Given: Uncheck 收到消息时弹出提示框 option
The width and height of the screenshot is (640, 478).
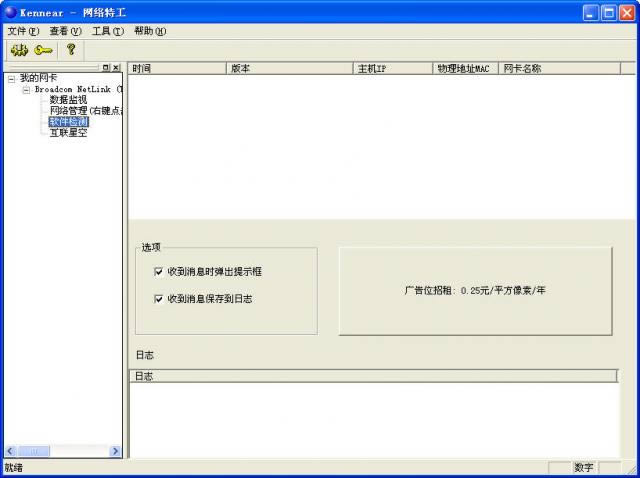Looking at the screenshot, I should 158,272.
